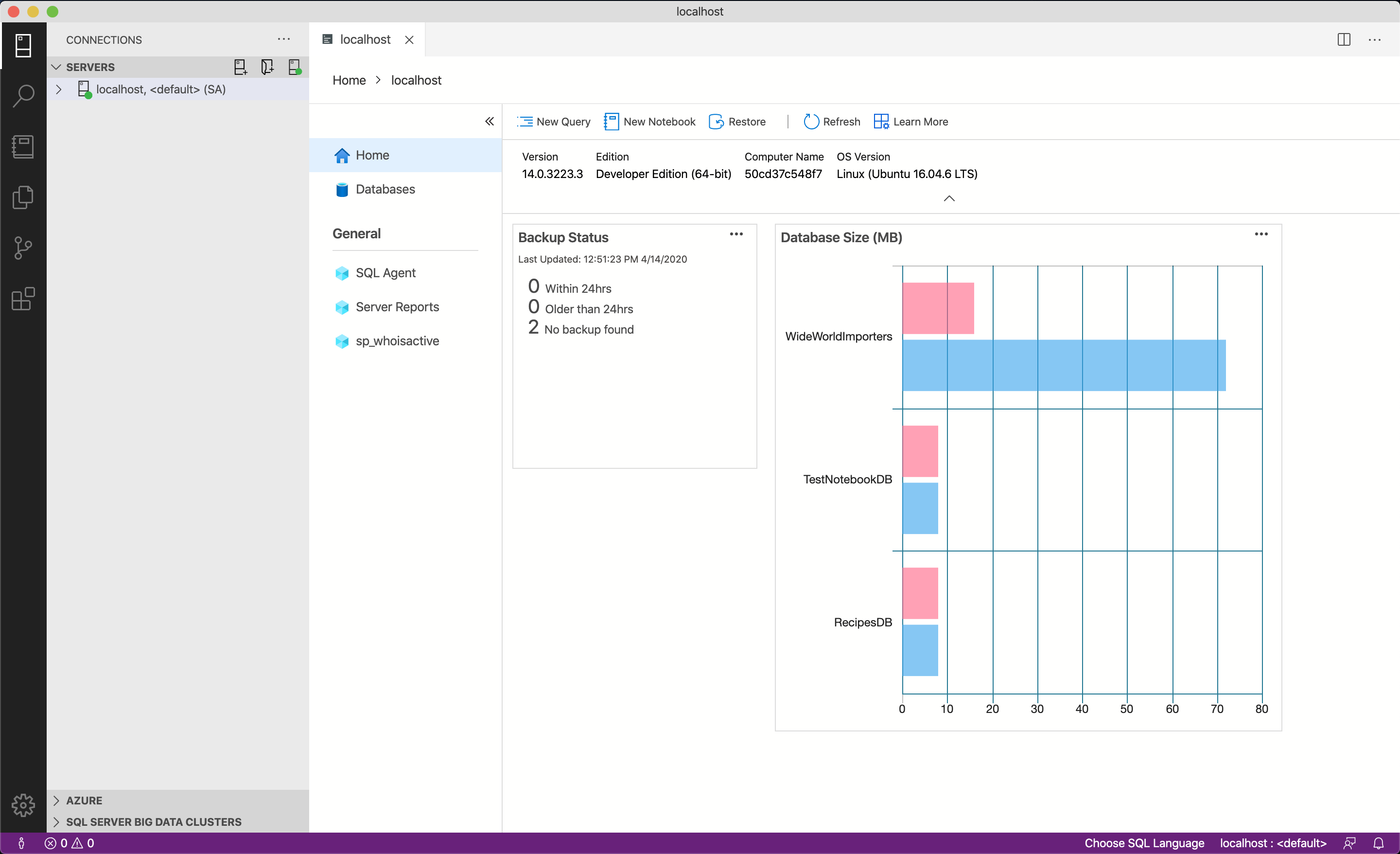
Task: Collapse the SERVERS section
Action: (x=56, y=67)
